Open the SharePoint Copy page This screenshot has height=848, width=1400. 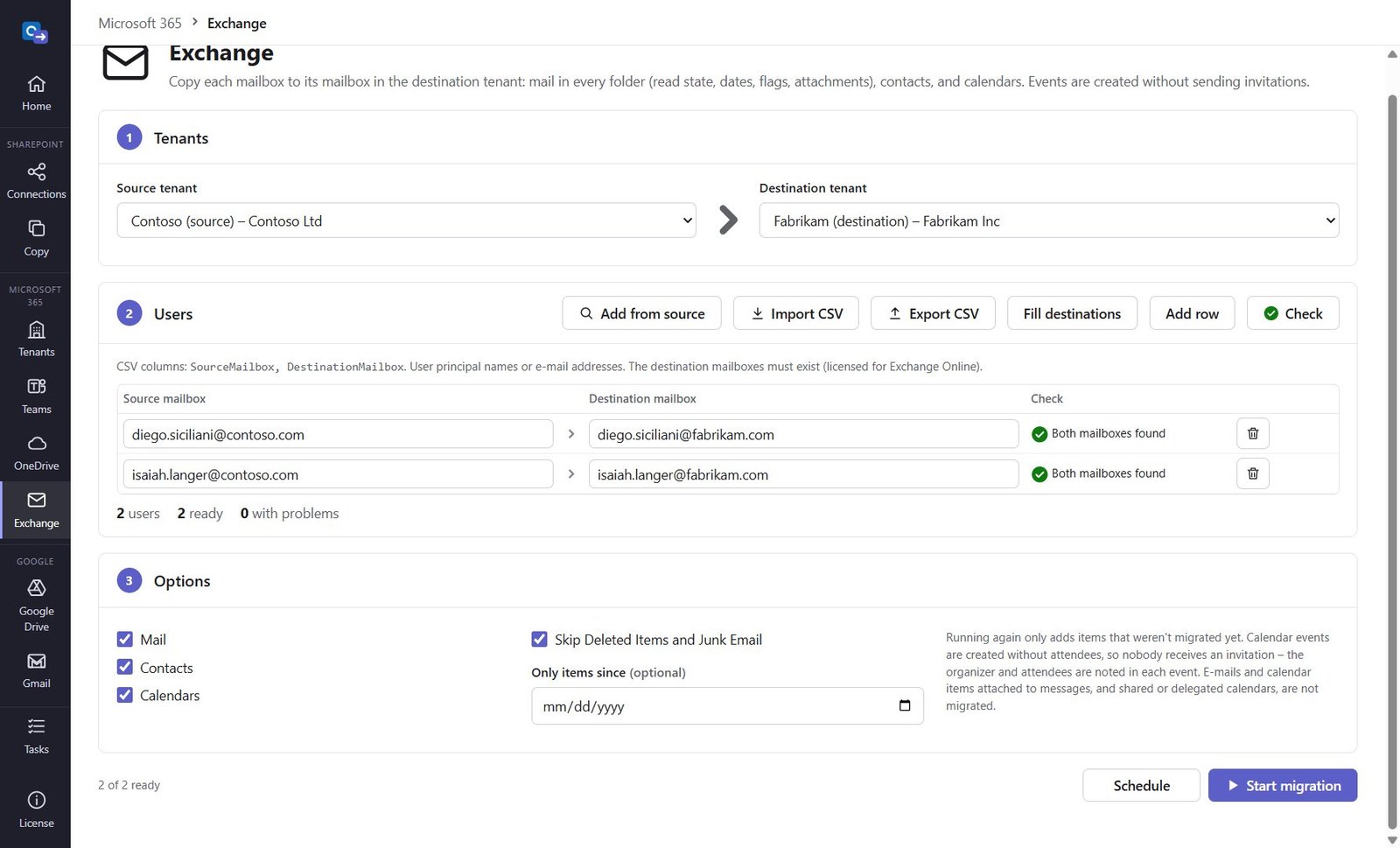pos(36,238)
